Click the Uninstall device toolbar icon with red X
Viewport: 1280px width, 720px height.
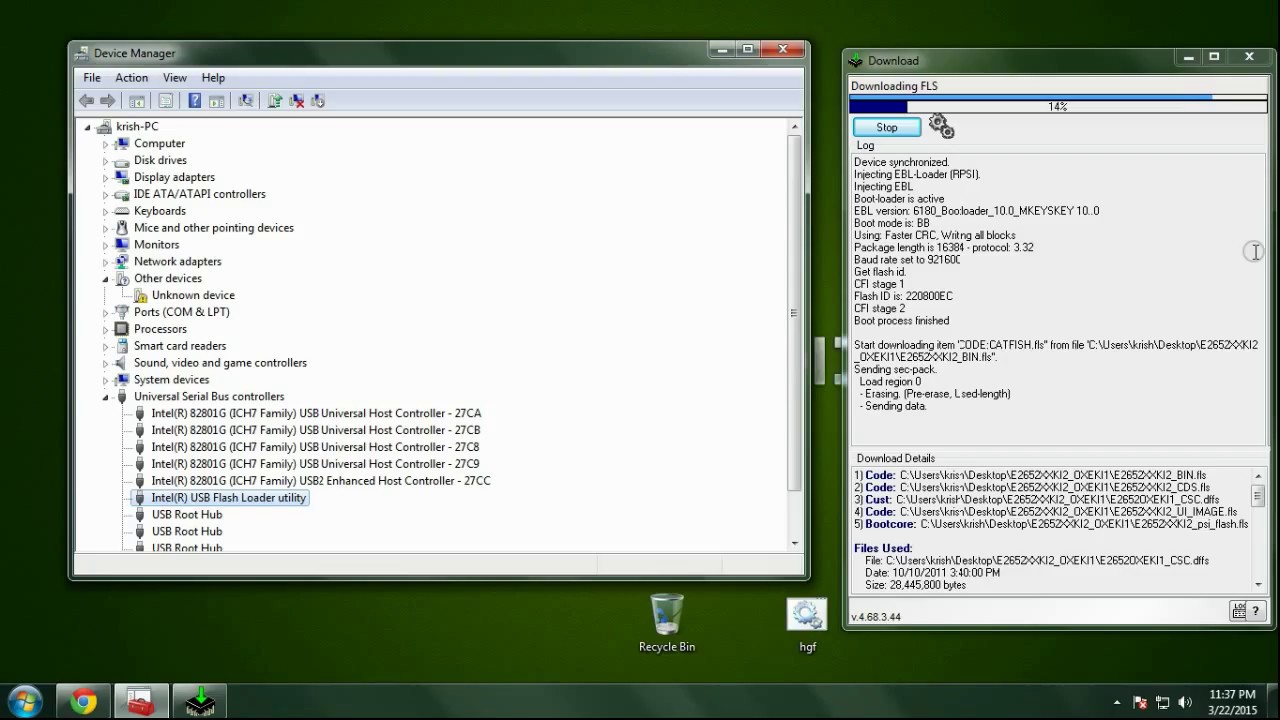(297, 101)
